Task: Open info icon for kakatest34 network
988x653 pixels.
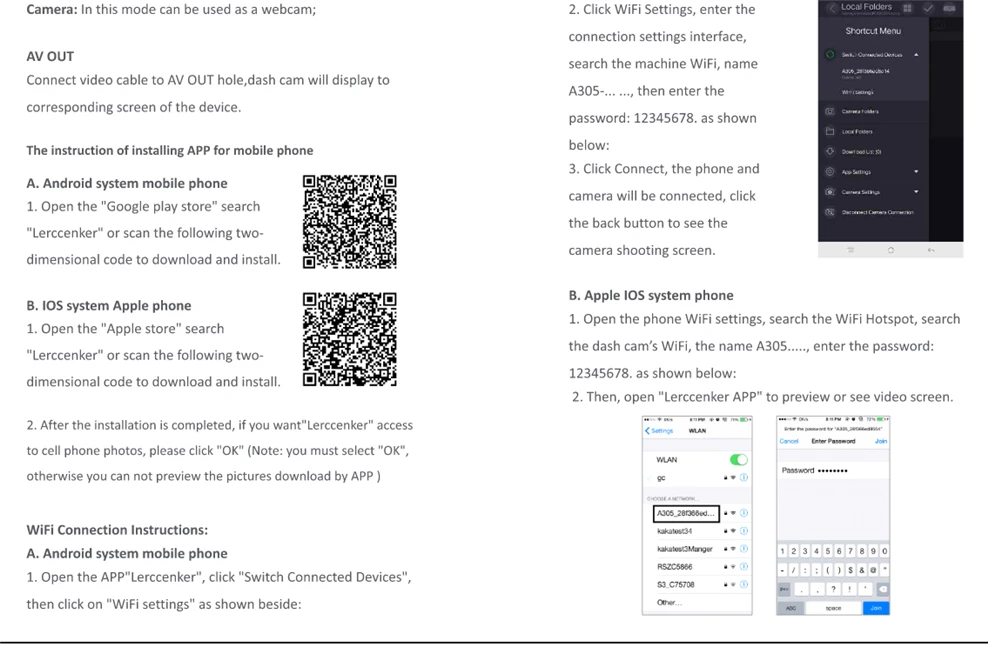Action: point(744,531)
